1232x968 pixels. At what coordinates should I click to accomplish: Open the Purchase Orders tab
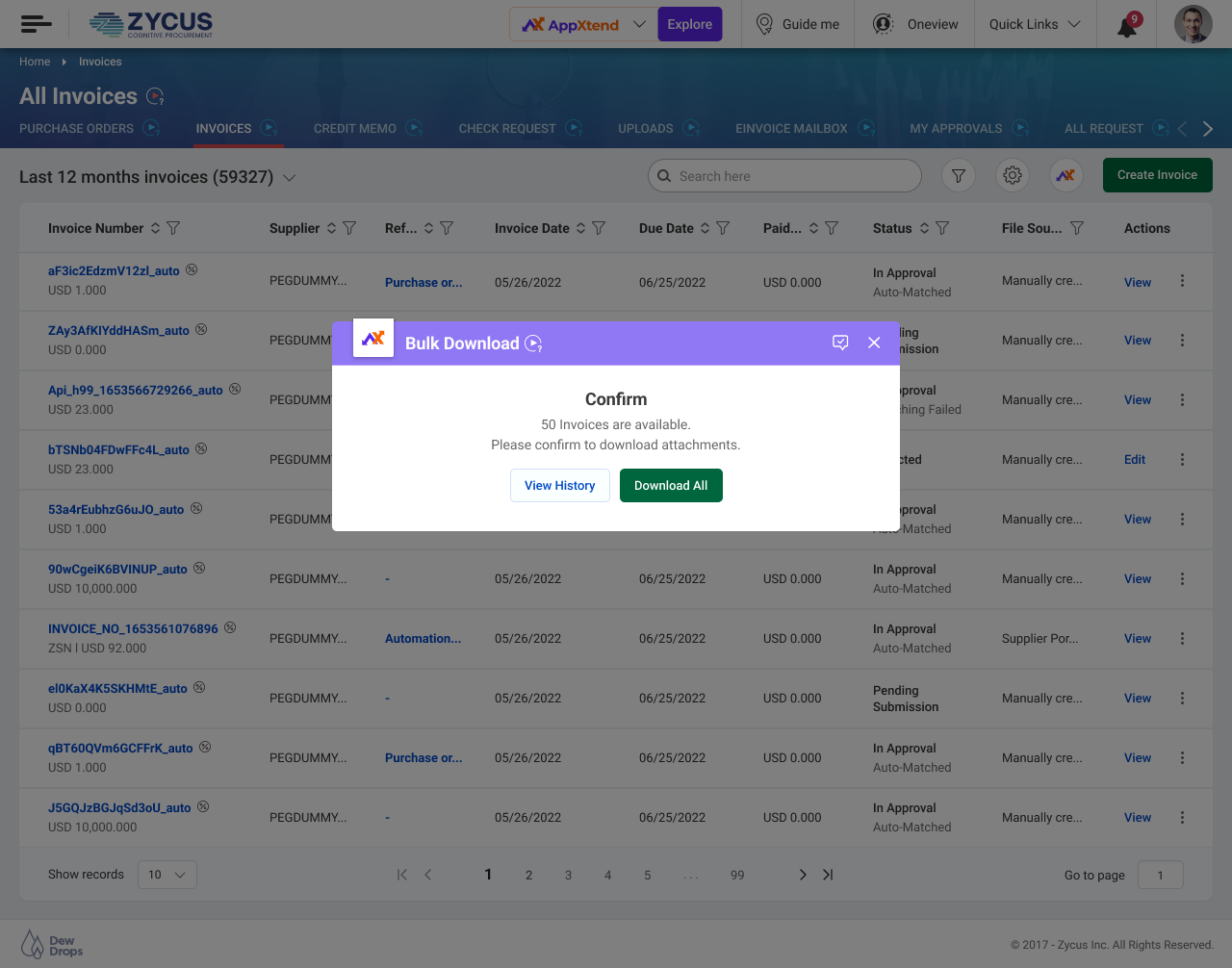point(76,129)
